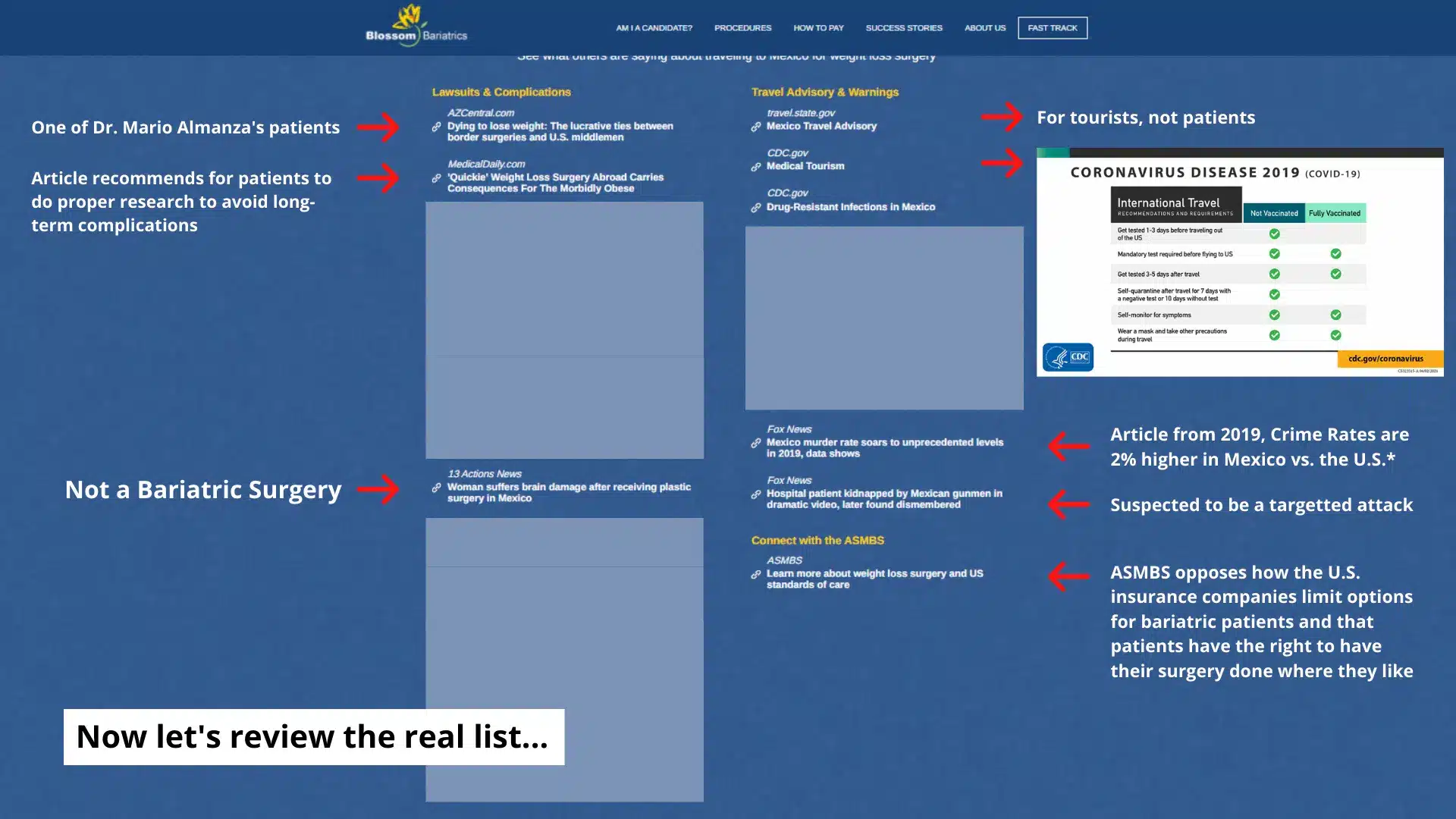
Task: Click Fox News Mexico murder rate article
Action: click(x=884, y=447)
